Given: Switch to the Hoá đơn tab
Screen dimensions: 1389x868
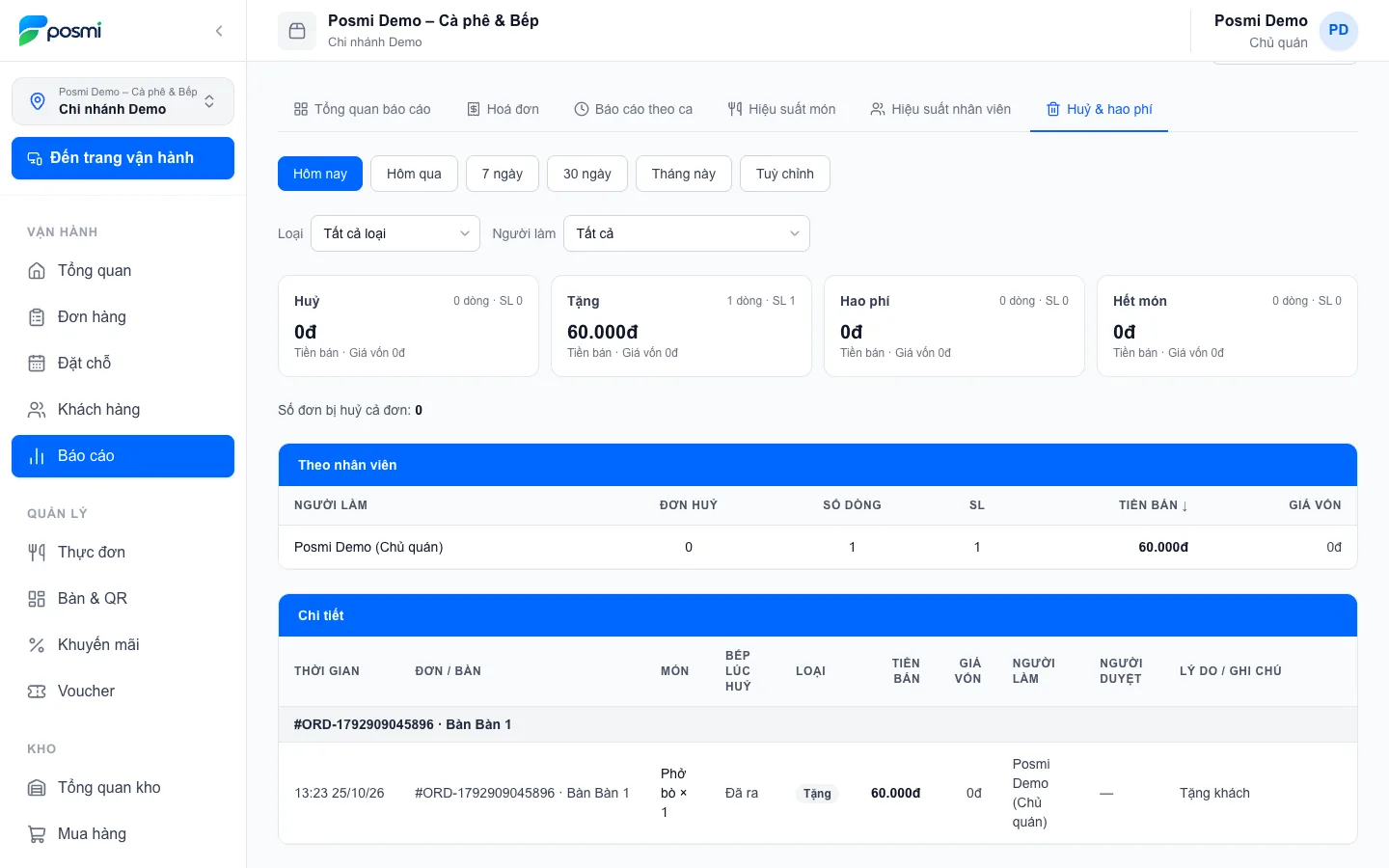Looking at the screenshot, I should tap(504, 109).
